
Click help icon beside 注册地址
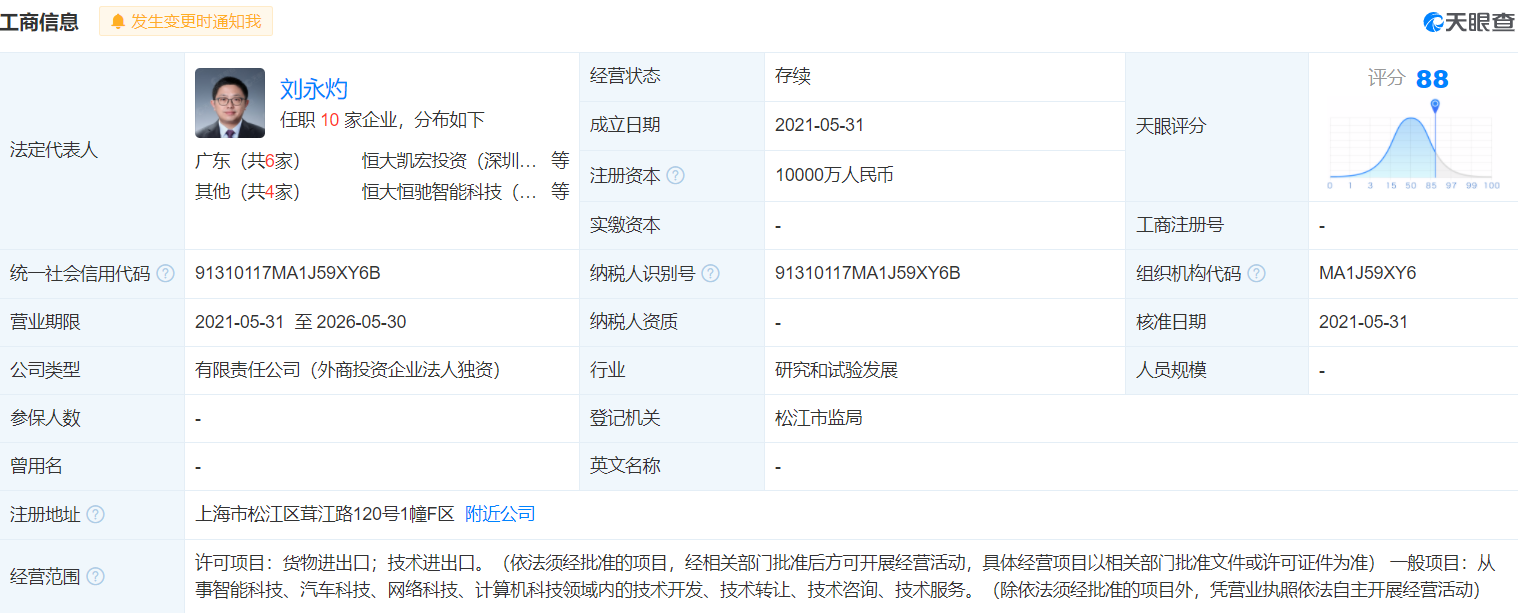click(x=95, y=515)
